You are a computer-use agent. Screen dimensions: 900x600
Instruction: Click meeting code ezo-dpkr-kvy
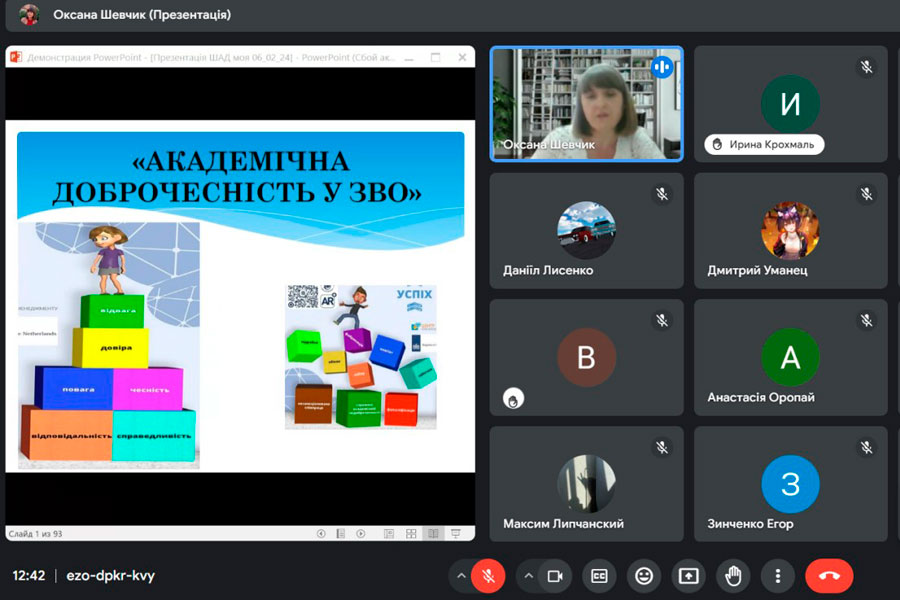[110, 575]
